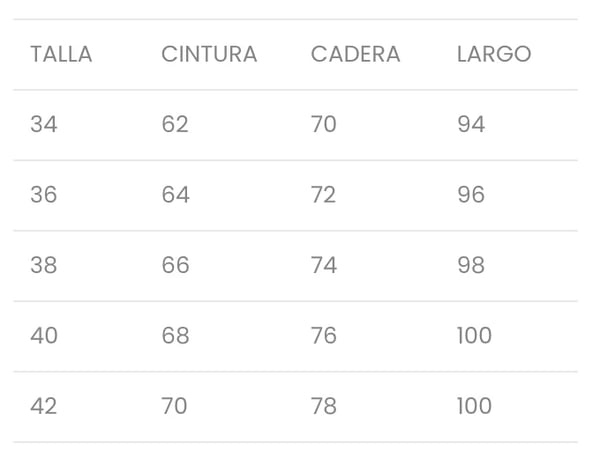Image resolution: width=600 pixels, height=458 pixels.
Task: Click the TALLA column header
Action: point(61,54)
